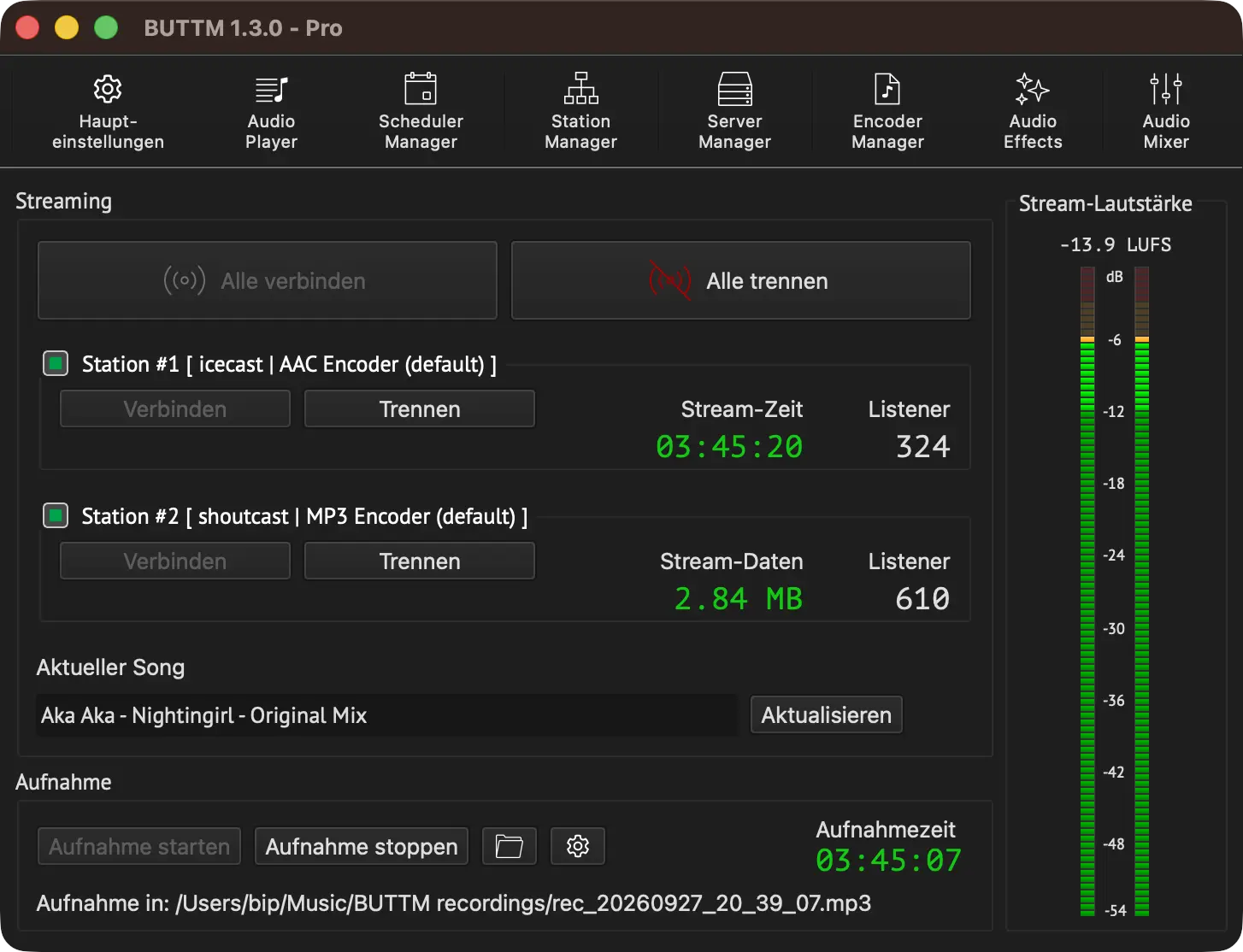Click the Aktueller Song text field

(x=386, y=715)
